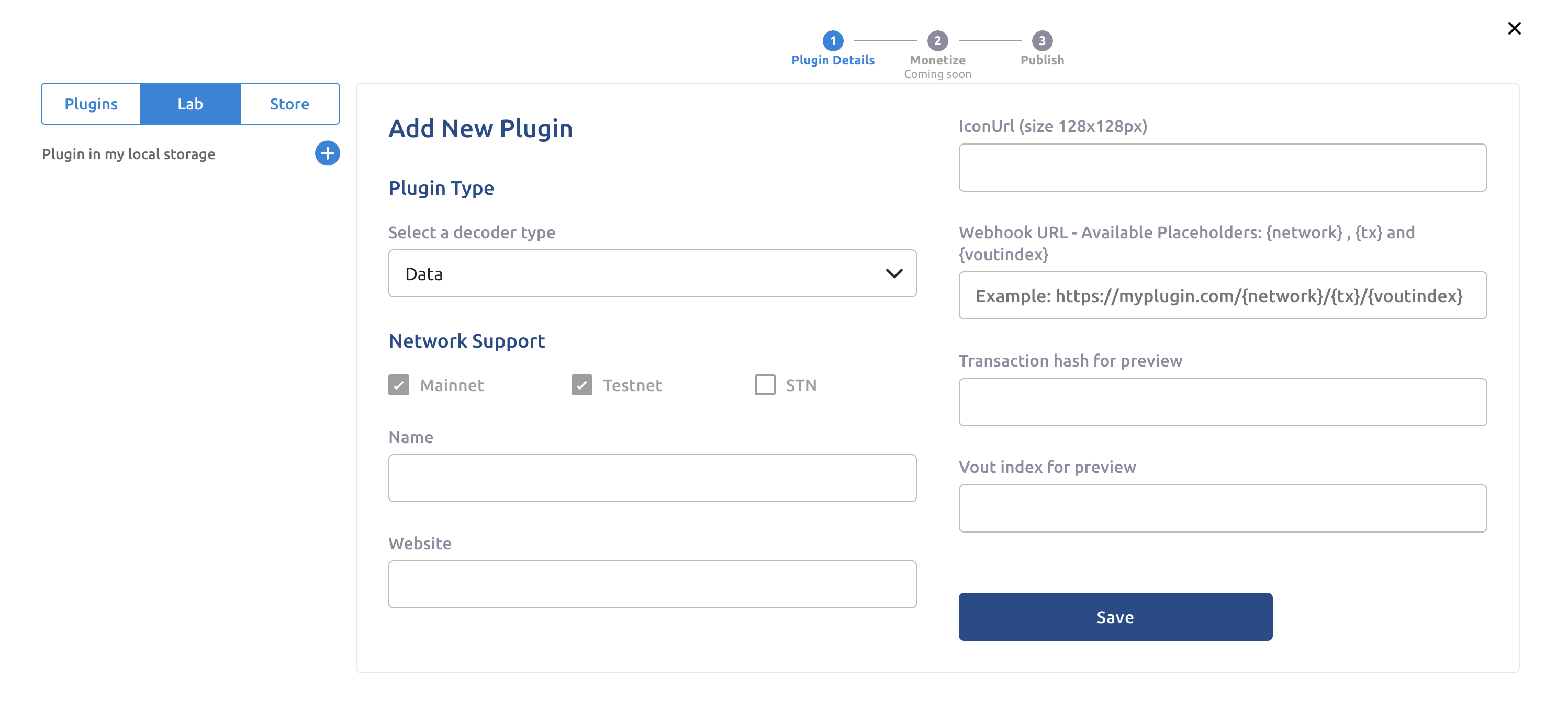Enable the STN network checkbox
Viewport: 1568px width, 709px height.
click(765, 385)
